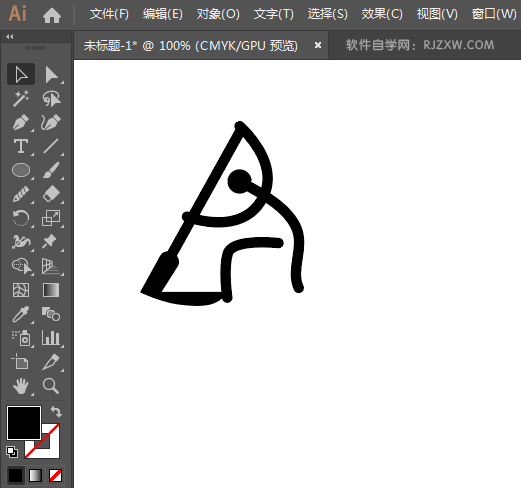Select the Hand tool
This screenshot has width=521, height=488.
click(x=21, y=386)
